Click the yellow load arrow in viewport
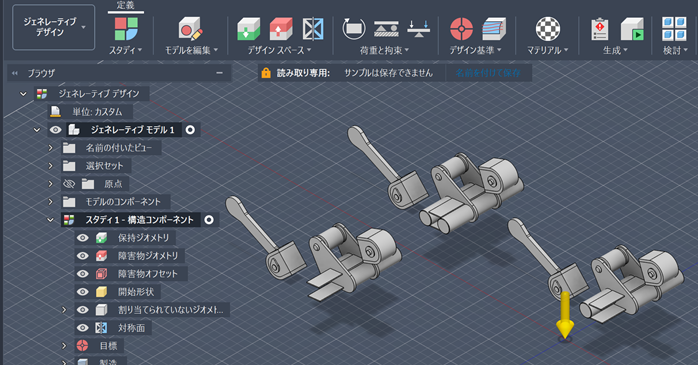 tap(565, 315)
